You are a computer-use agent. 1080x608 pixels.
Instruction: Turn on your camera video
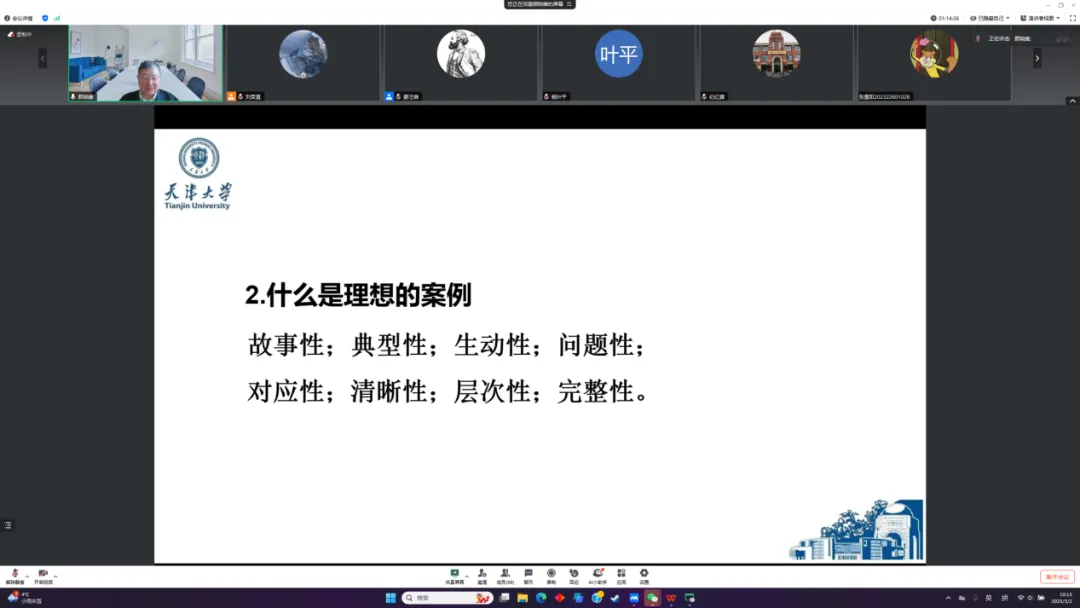pos(43,573)
